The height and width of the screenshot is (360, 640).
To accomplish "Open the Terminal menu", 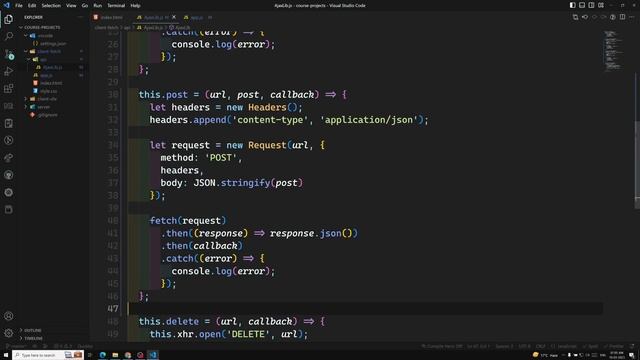I will [116, 5].
